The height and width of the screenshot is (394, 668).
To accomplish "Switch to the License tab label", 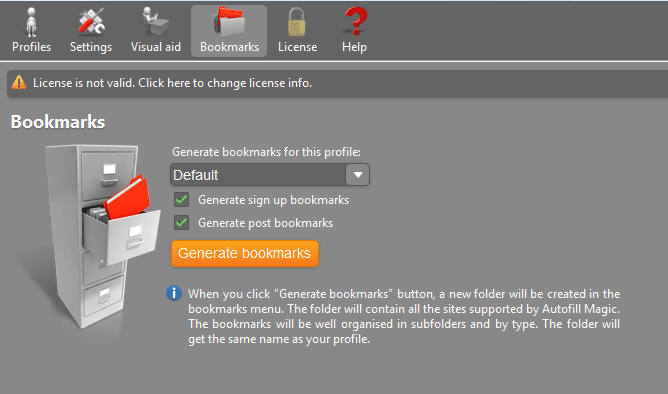I will [x=298, y=47].
